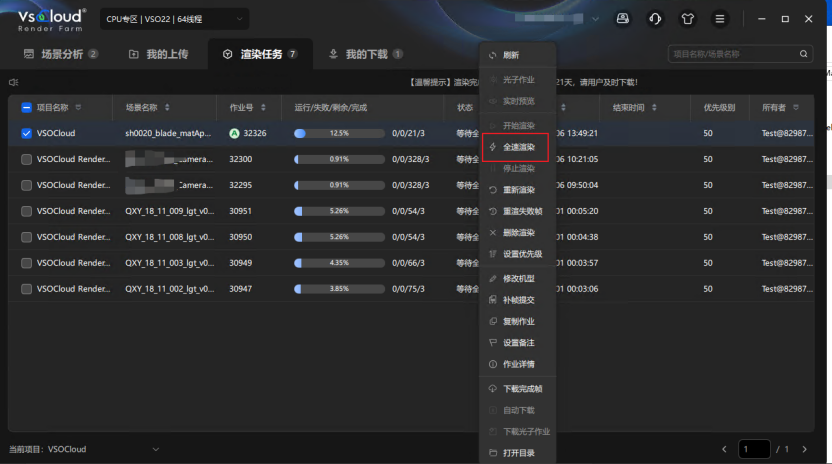Image resolution: width=832 pixels, height=464 pixels.
Task: Open the hamburger main menu icon
Action: click(719, 19)
